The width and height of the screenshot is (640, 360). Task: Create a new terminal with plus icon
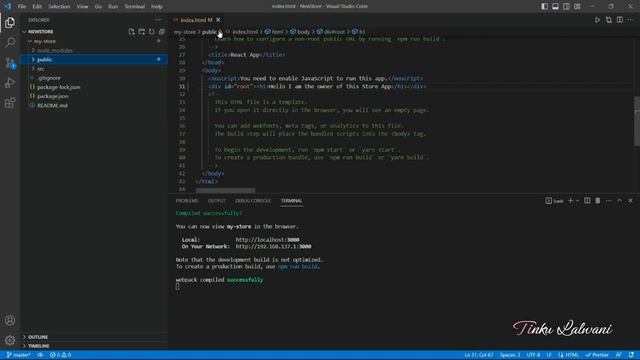tap(571, 201)
